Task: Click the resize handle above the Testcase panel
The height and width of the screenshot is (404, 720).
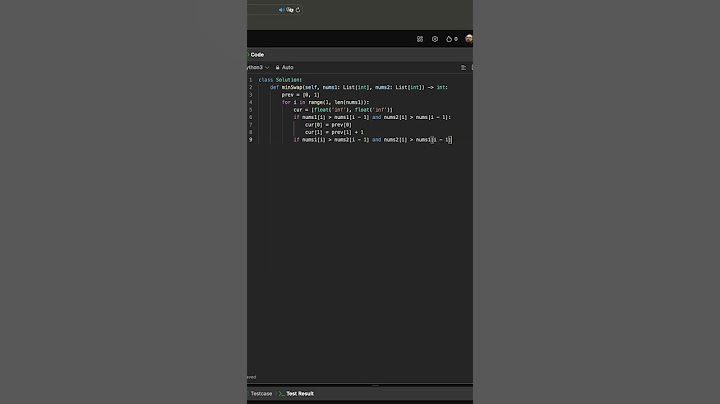Action: (x=375, y=386)
